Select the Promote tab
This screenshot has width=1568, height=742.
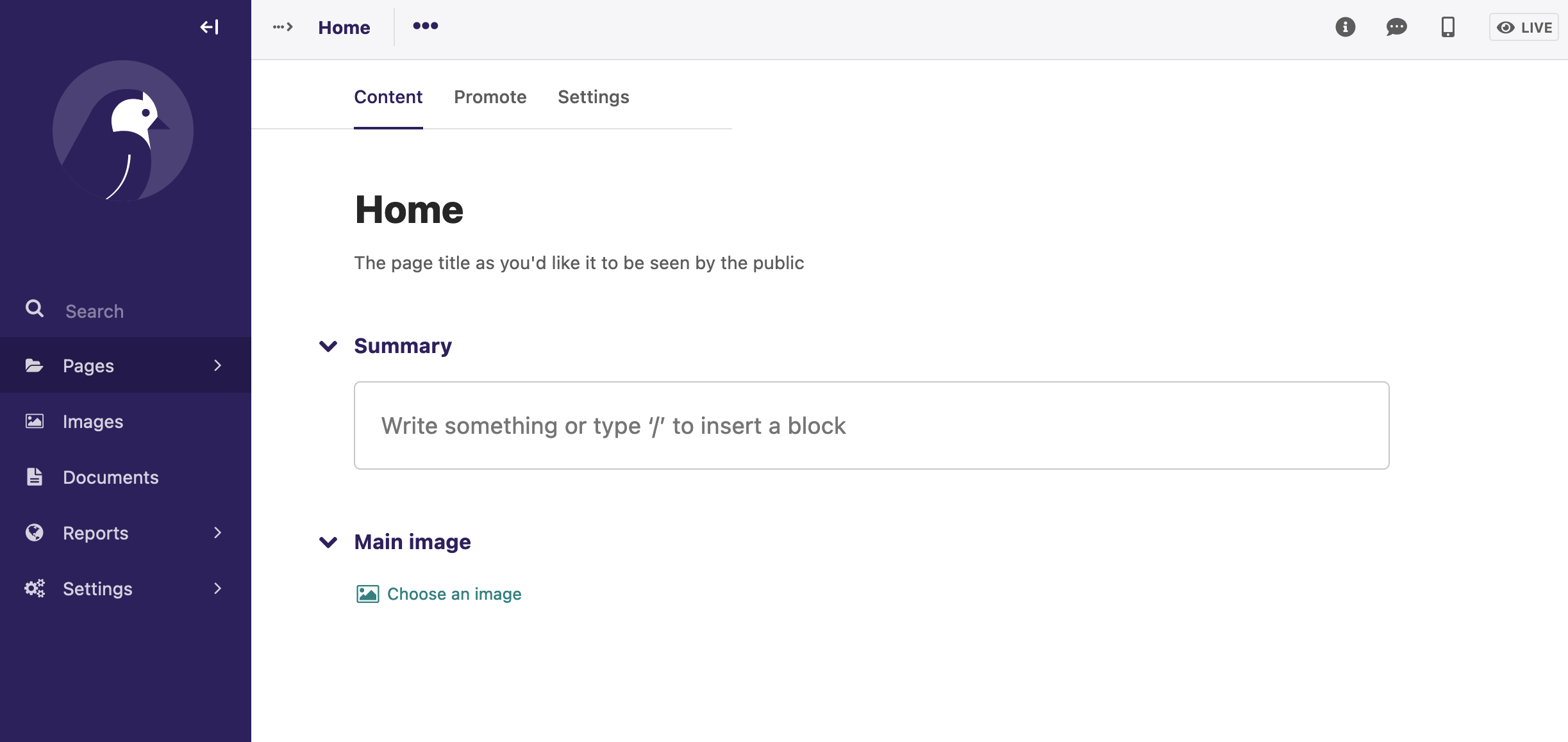[x=490, y=97]
